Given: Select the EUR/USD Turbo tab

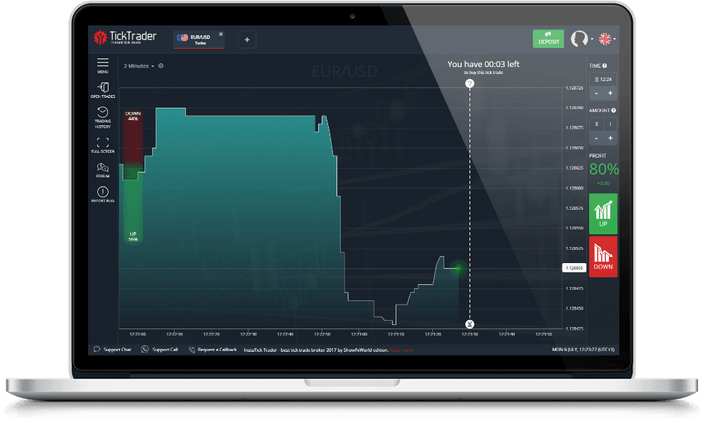Looking at the screenshot, I should (x=196, y=39).
